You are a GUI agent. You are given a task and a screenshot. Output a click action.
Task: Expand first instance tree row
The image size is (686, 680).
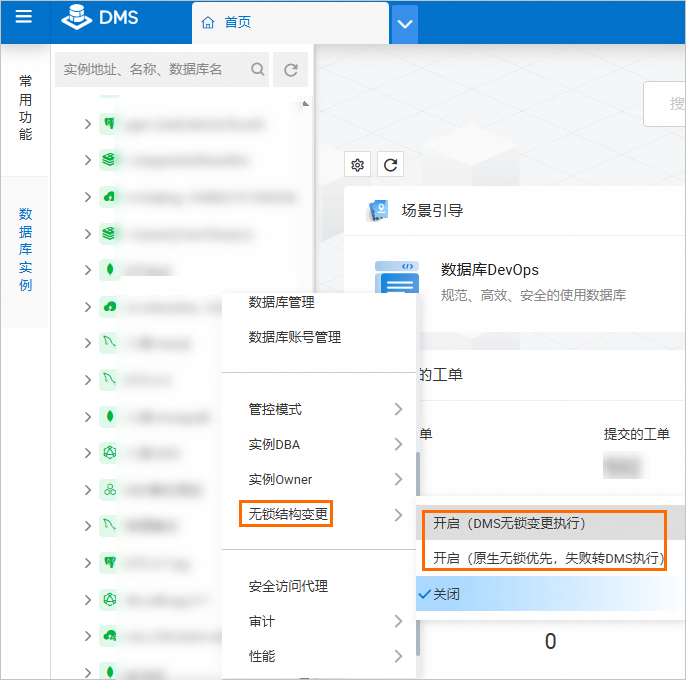(88, 124)
